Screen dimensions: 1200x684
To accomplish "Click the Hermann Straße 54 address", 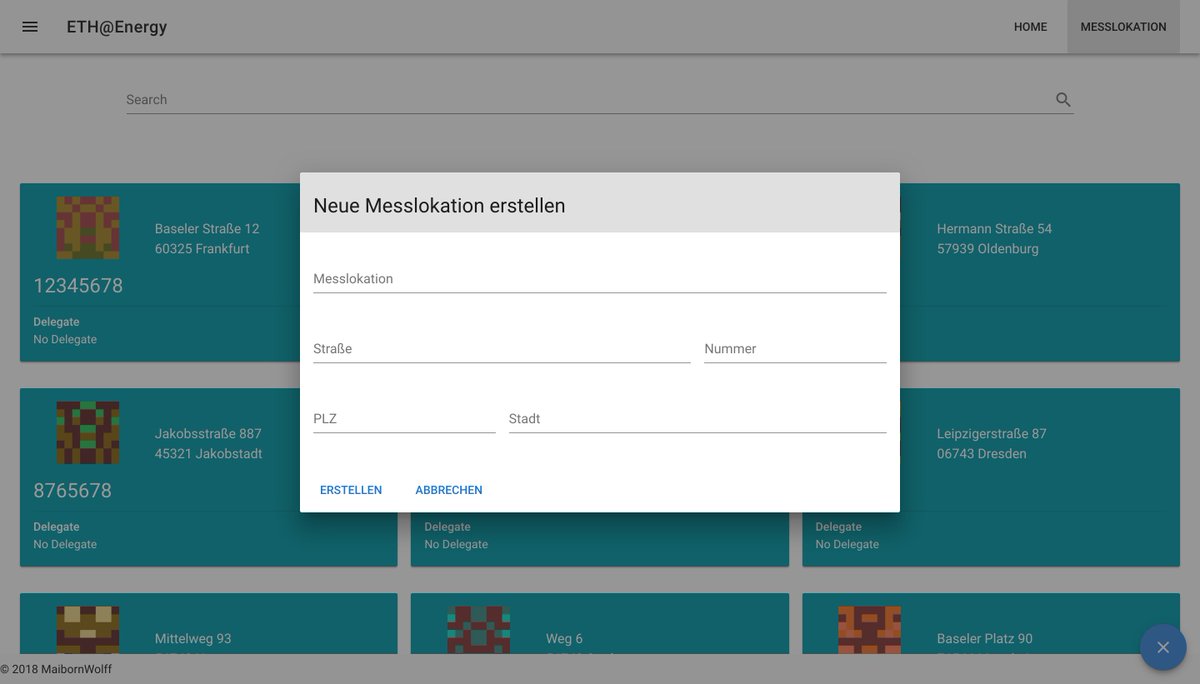I will [x=994, y=229].
